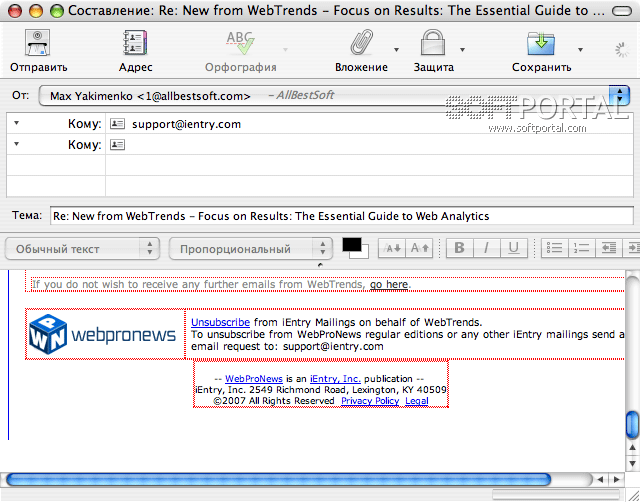
Task: Click the vertical scrollbar up arrow
Action: click(x=632, y=448)
